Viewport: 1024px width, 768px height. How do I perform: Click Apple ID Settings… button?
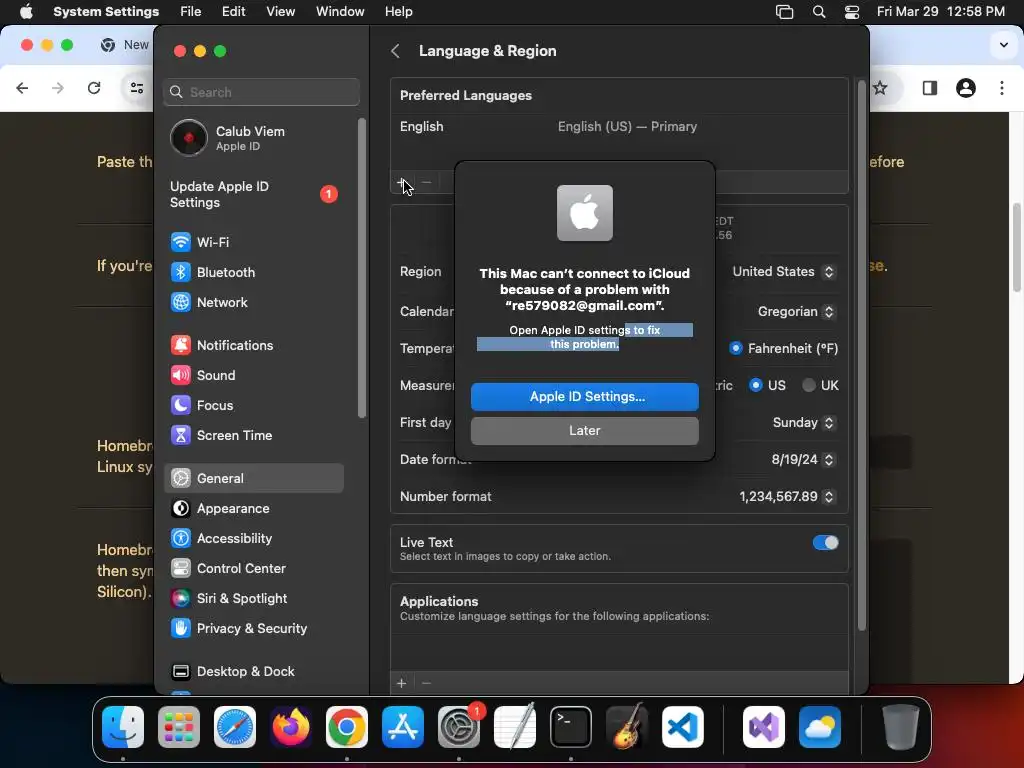(x=584, y=397)
